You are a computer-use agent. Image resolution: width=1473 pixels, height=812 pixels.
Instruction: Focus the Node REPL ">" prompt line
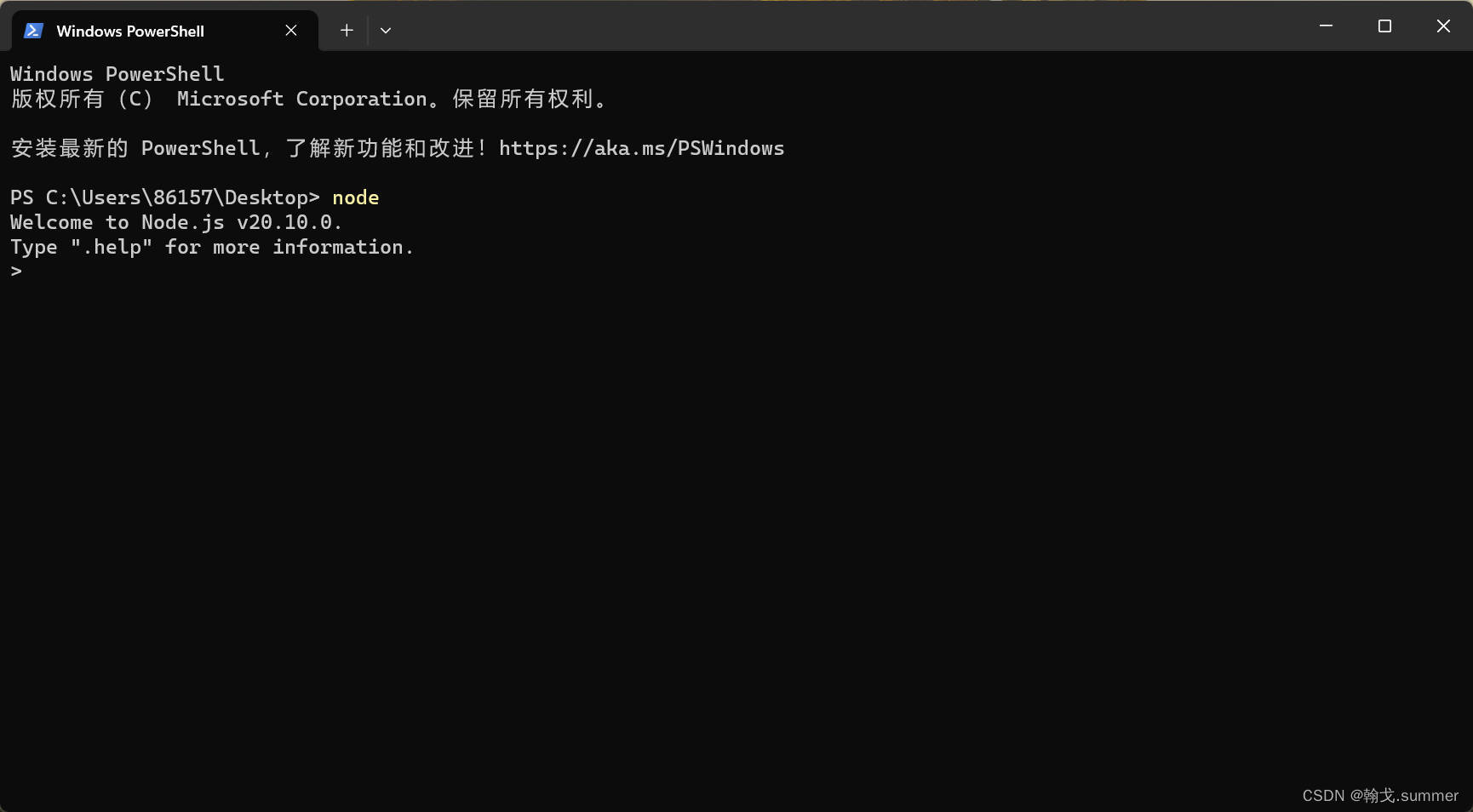16,272
